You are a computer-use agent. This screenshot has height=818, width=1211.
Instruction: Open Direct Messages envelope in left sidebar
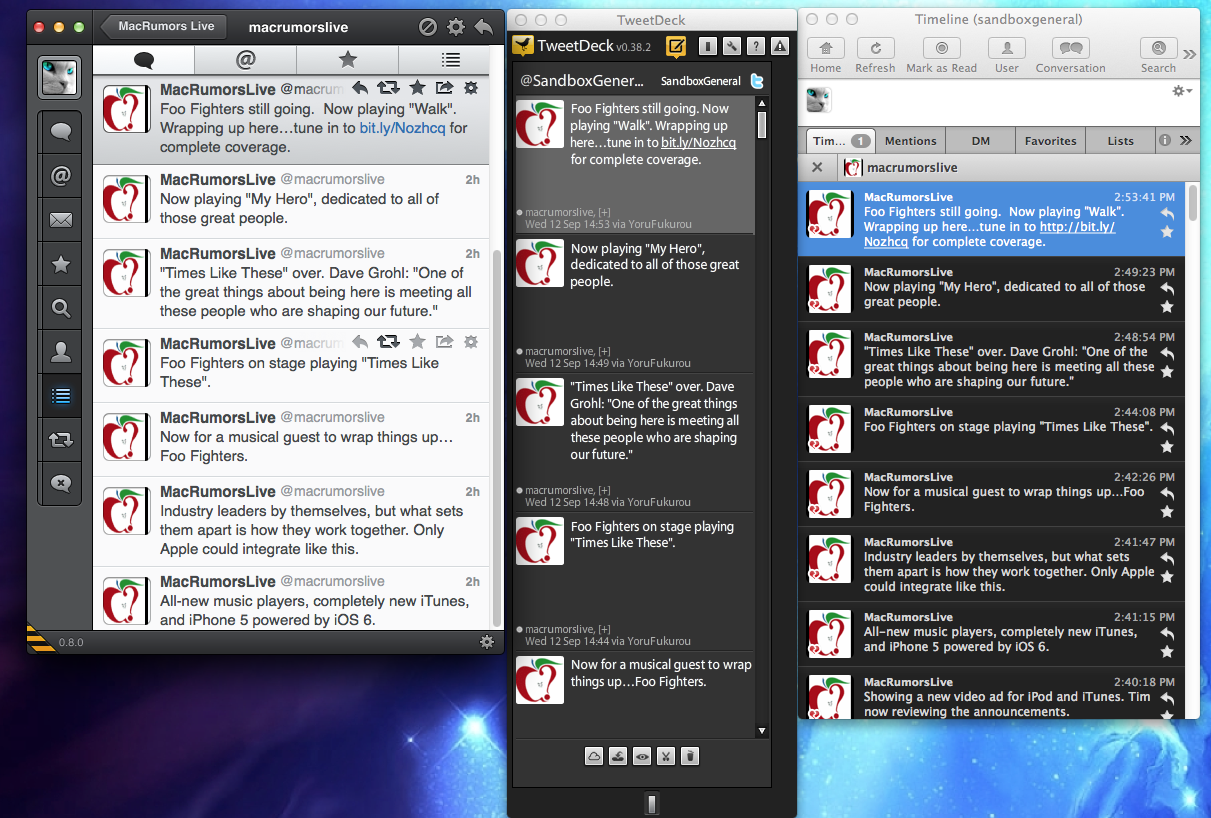pos(61,220)
